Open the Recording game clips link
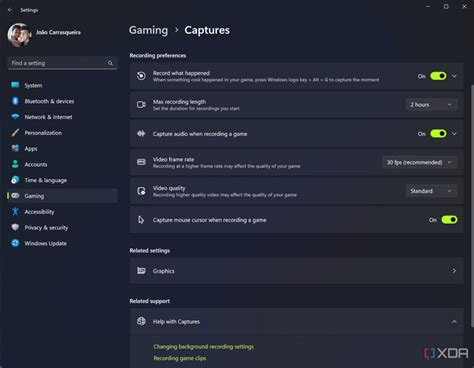Screen dimensions: 474x368 pyautogui.click(x=180, y=358)
